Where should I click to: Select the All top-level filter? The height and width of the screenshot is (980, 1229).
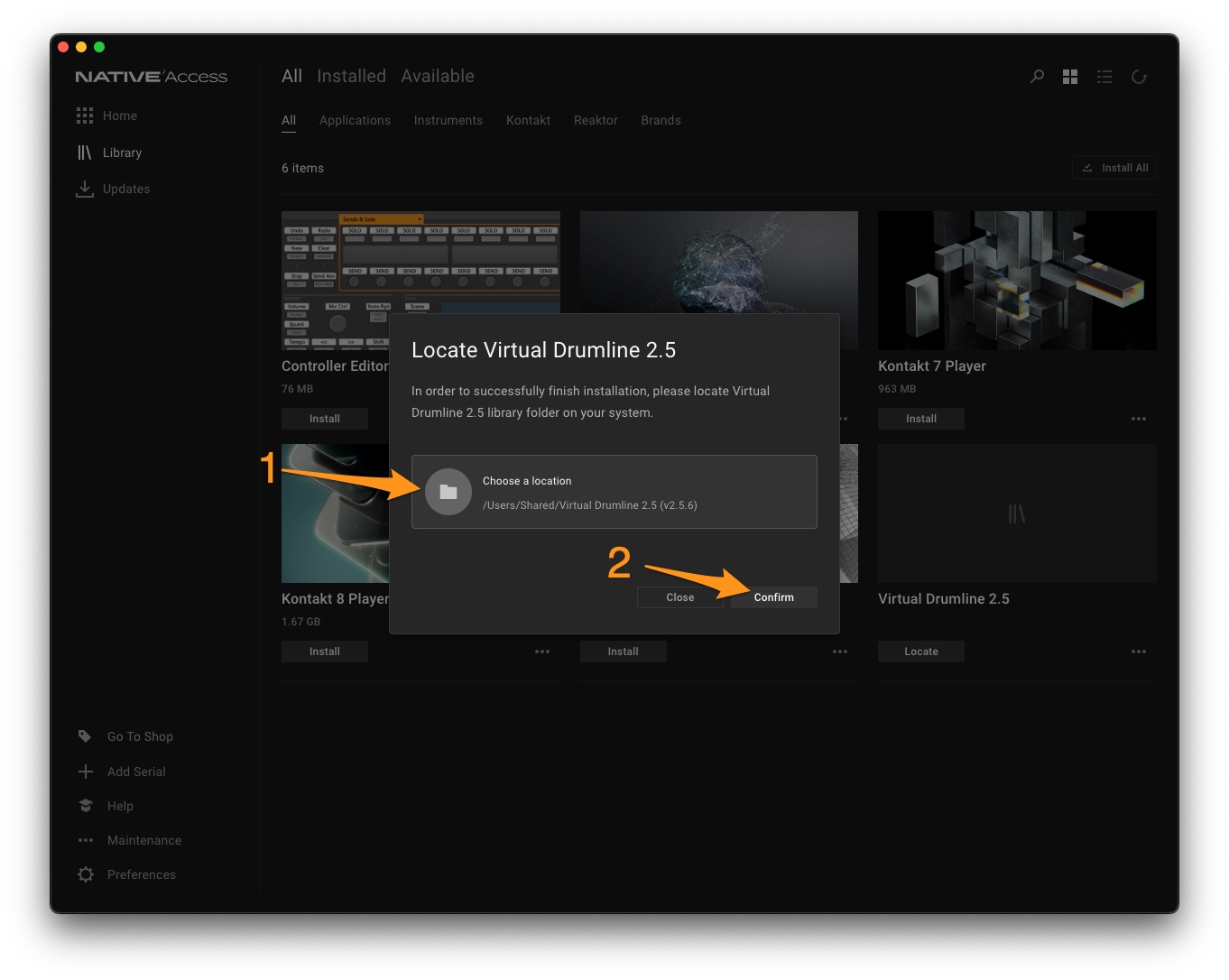(291, 77)
